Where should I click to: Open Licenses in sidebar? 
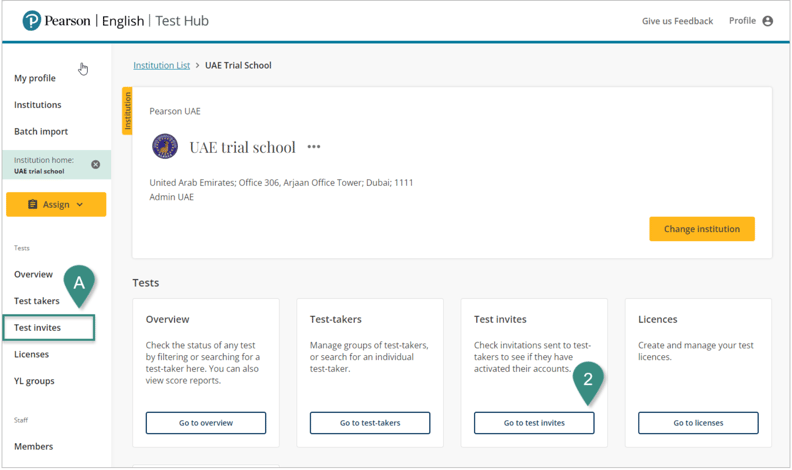click(x=31, y=354)
